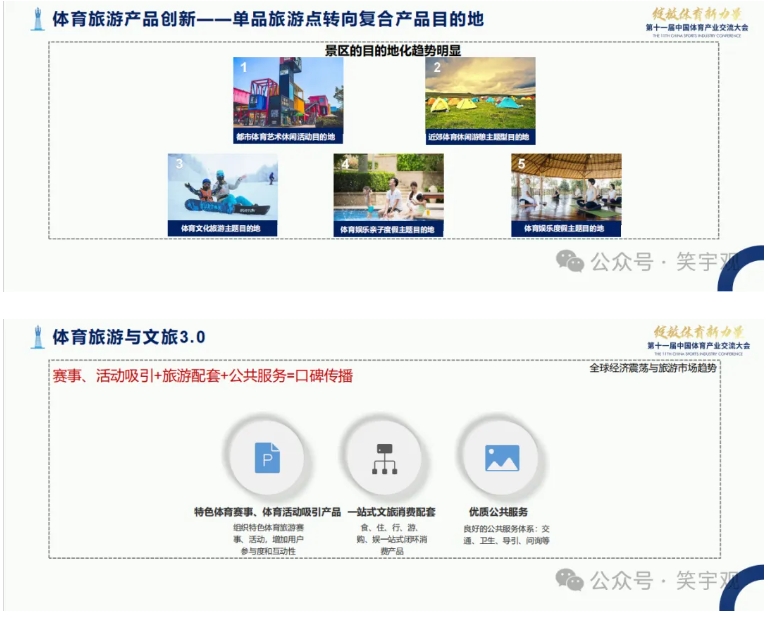
Task: Click the 特色体育赛事、体育活动吸引产品 label
Action: (267, 512)
